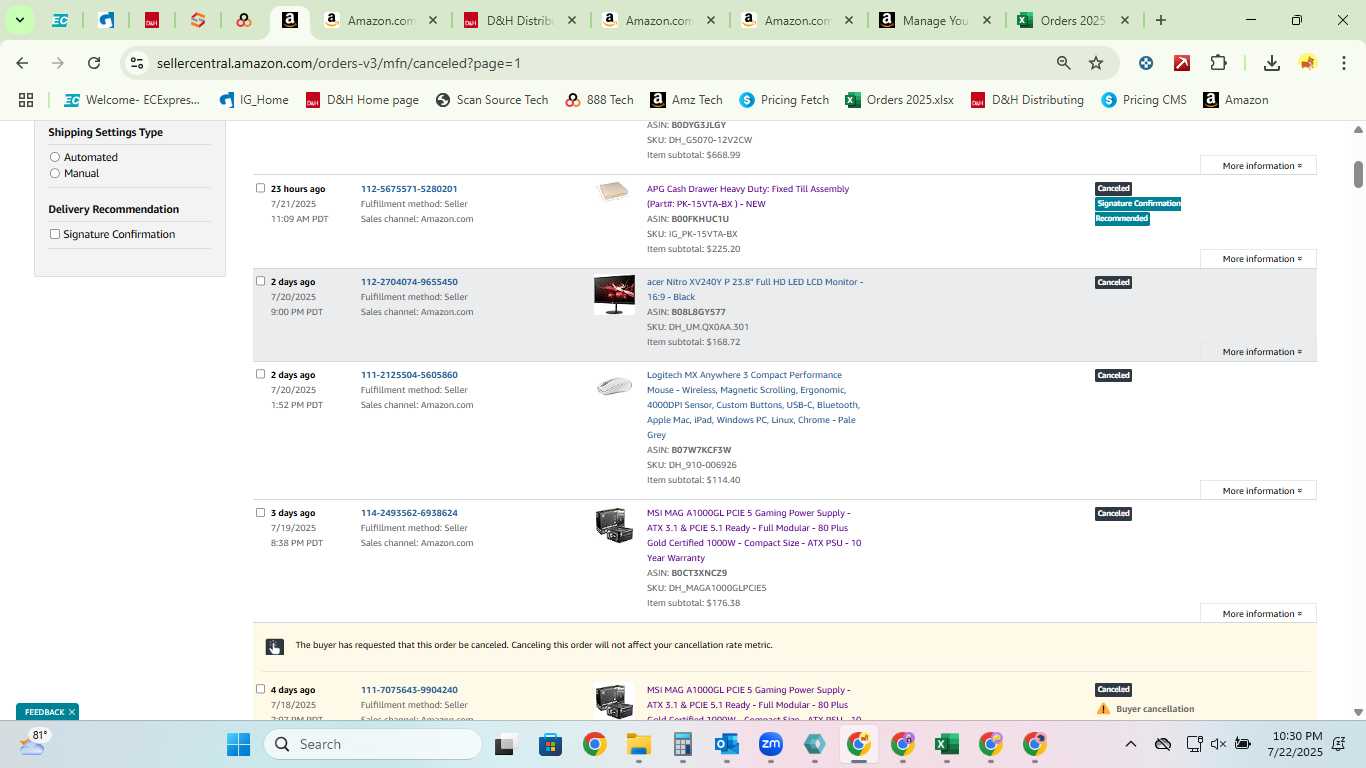
Task: Click the red arrow extension icon
Action: [1182, 63]
